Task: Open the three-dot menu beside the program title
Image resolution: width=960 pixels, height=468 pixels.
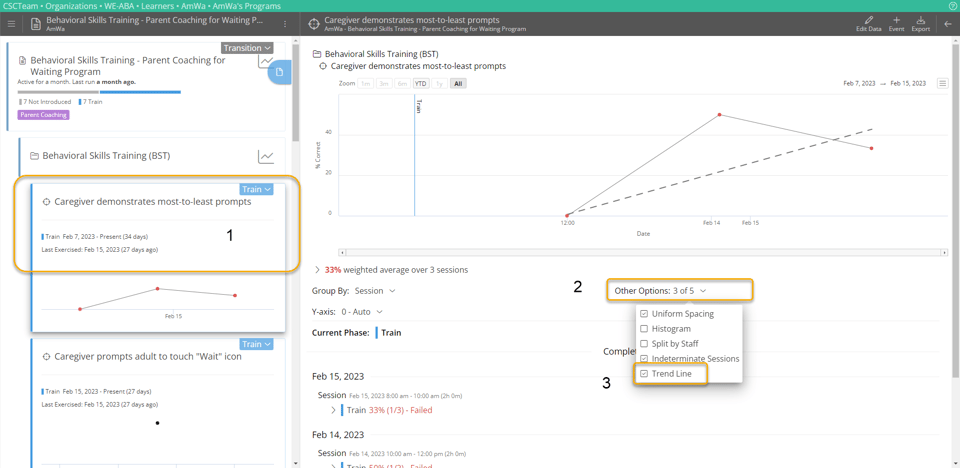Action: tap(285, 24)
